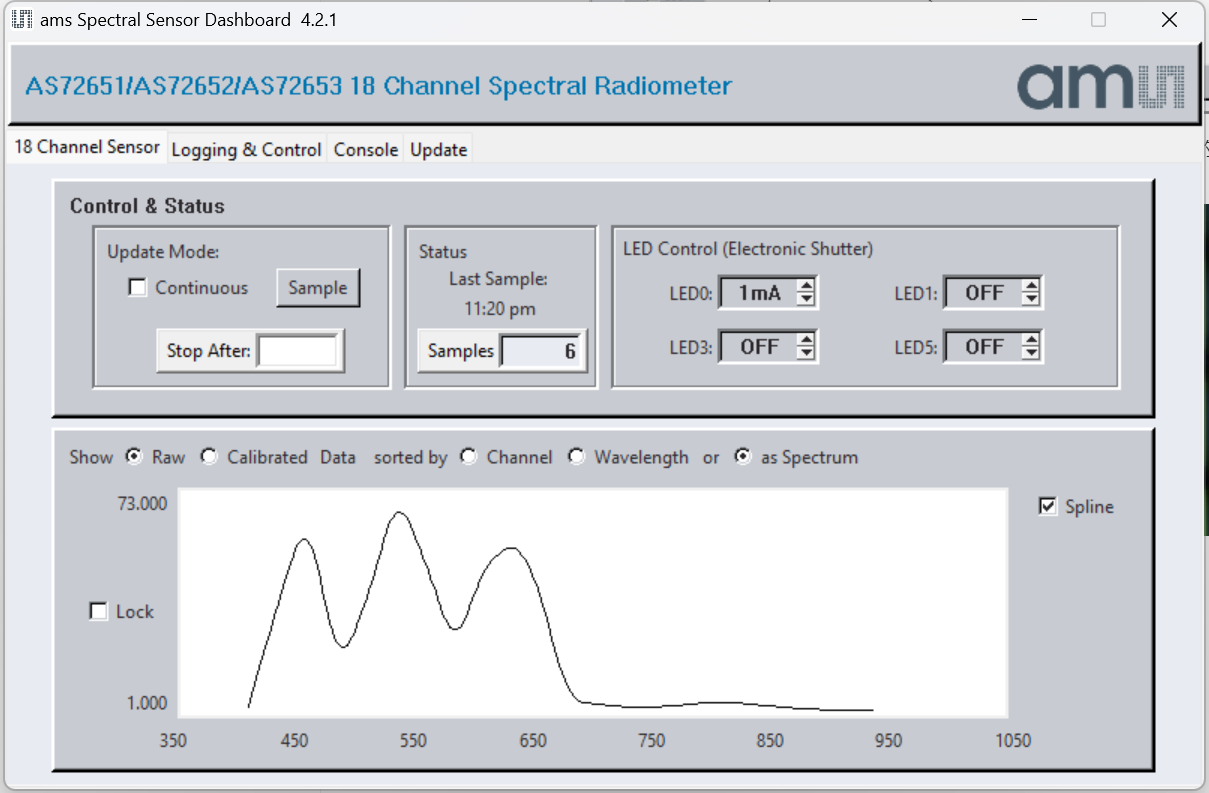Click the 'LED Control (Electronic Shutter)' label

[x=748, y=248]
